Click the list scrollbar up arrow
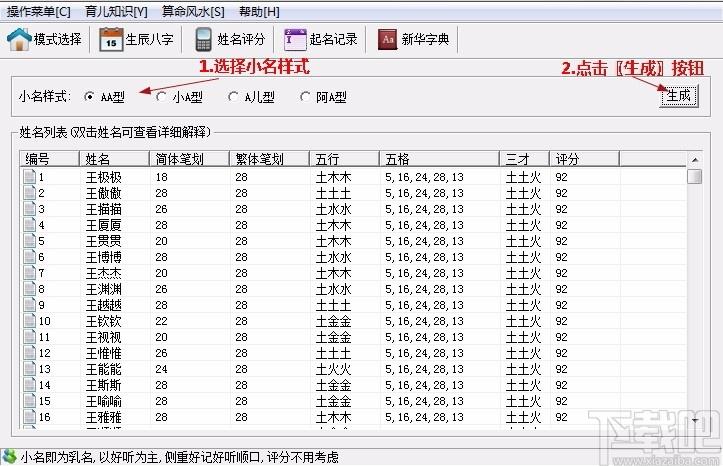 click(x=694, y=160)
